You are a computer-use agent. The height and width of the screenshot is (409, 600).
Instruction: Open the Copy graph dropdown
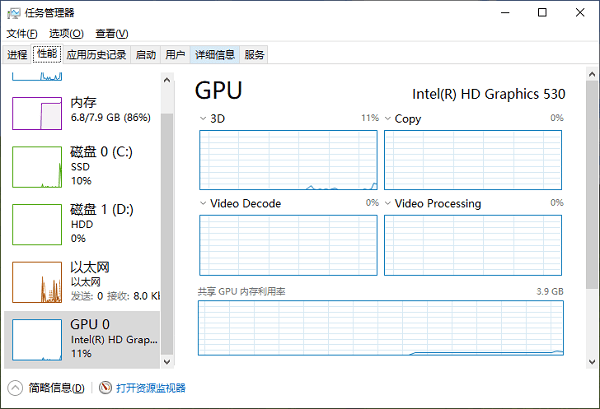click(389, 119)
